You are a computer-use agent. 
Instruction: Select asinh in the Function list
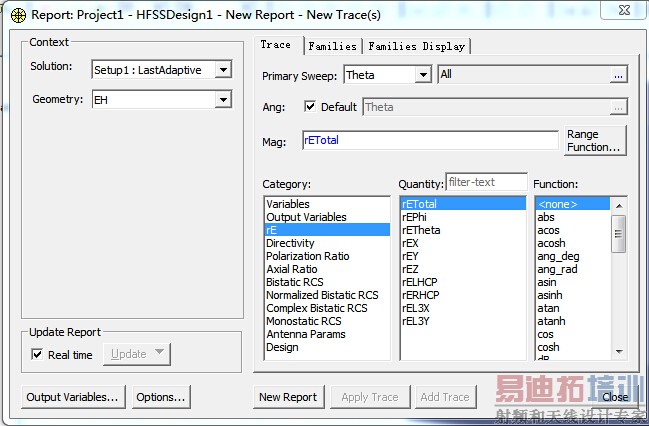573,295
